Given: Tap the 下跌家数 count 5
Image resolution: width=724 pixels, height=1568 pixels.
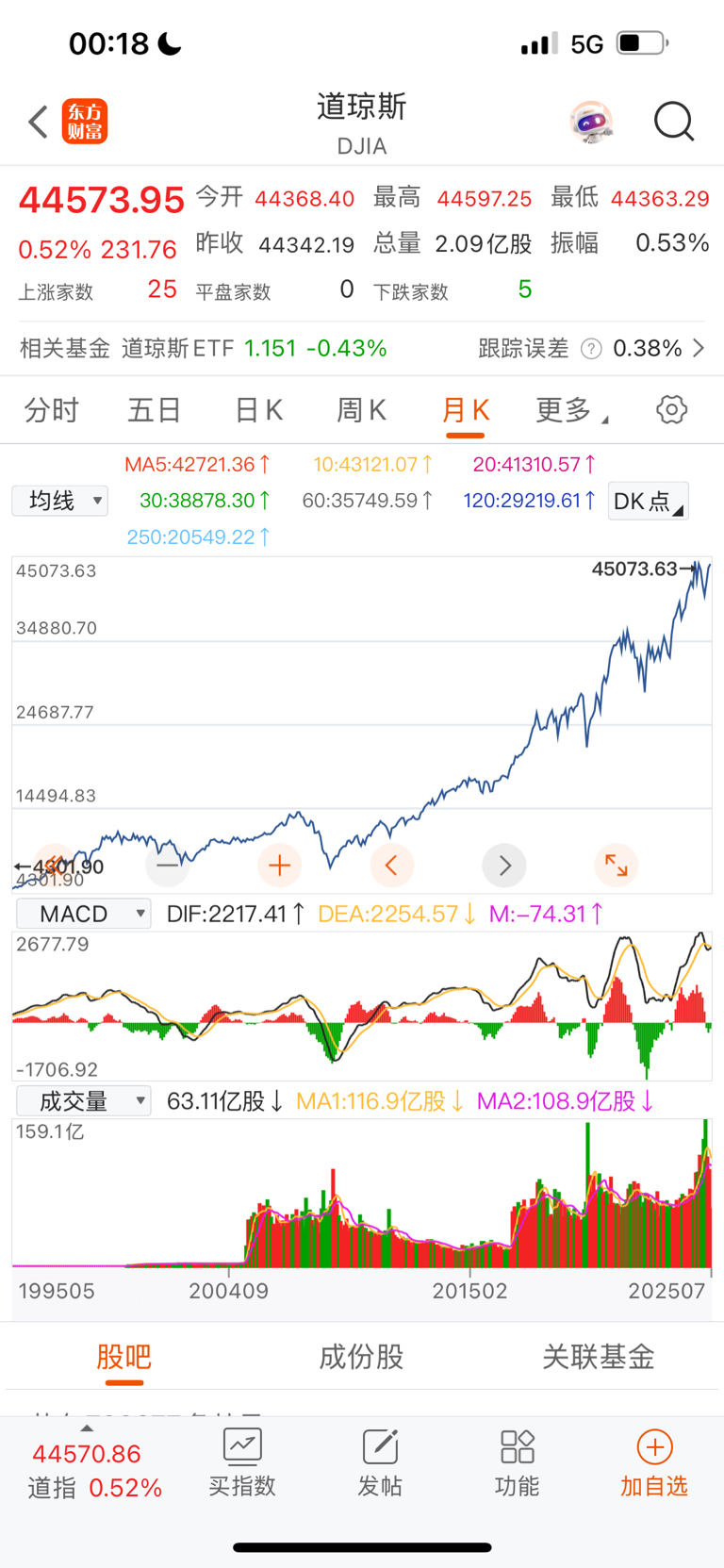Looking at the screenshot, I should click(x=525, y=289).
